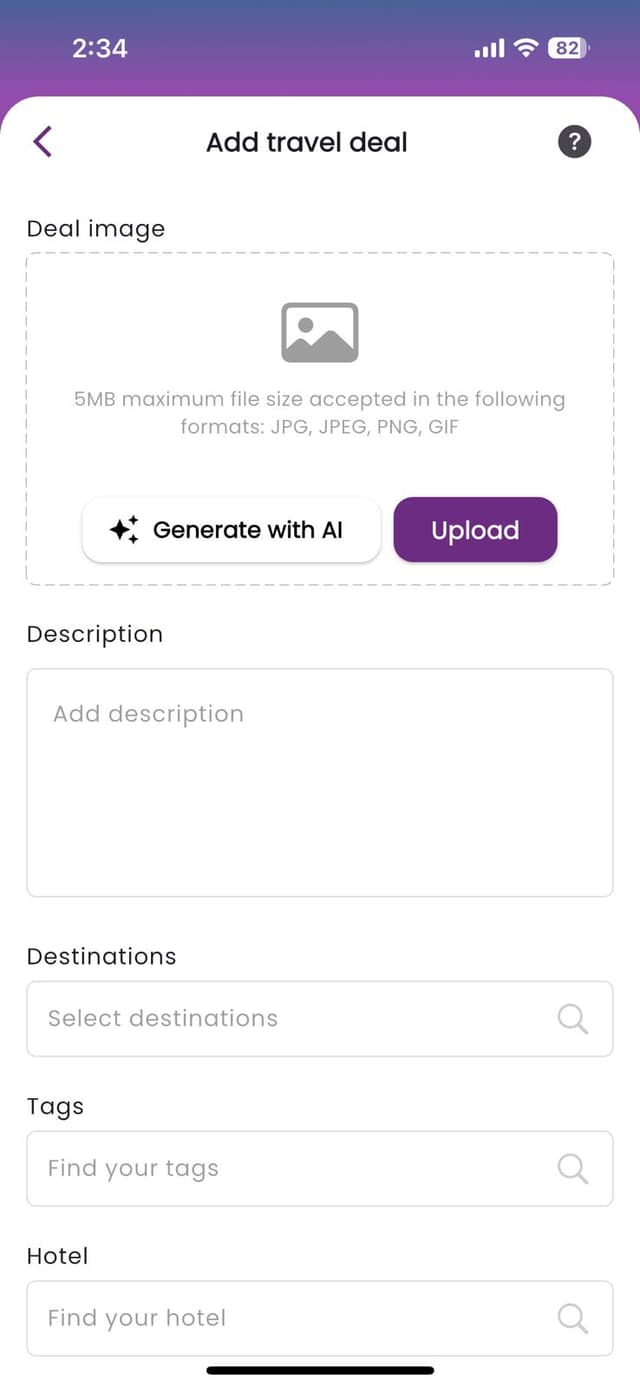Tap the Hotel search magnifier icon

click(x=573, y=1319)
